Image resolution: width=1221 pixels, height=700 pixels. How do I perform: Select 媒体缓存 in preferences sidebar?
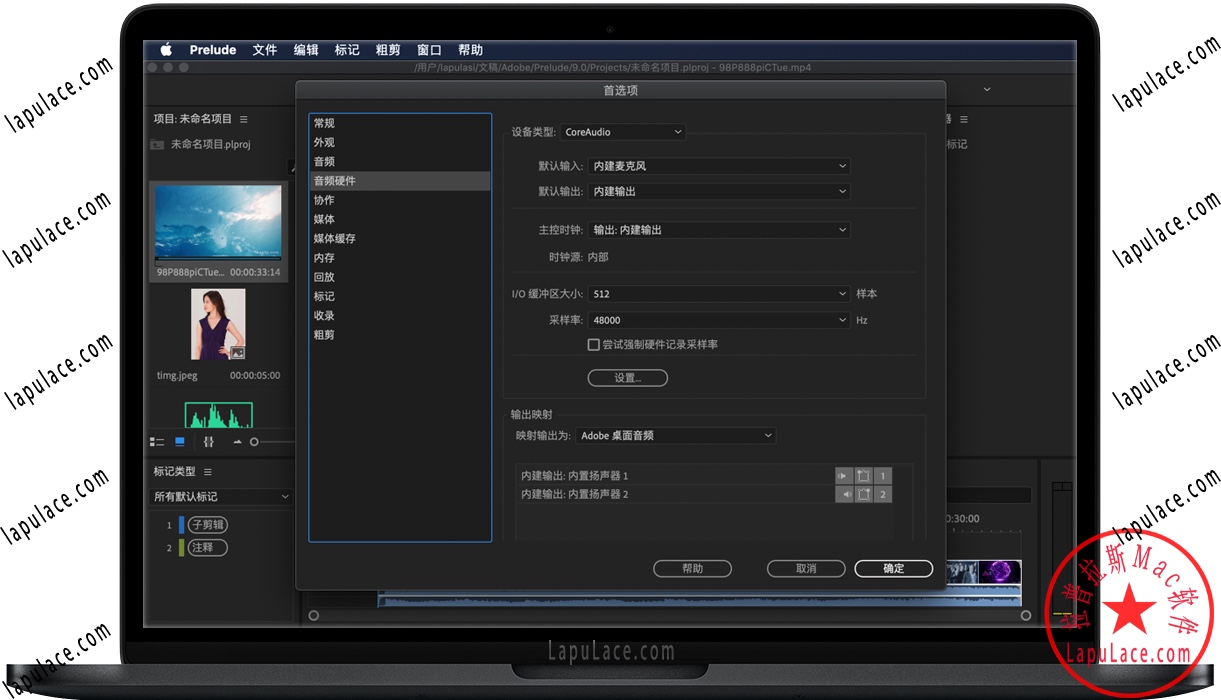(x=333, y=238)
